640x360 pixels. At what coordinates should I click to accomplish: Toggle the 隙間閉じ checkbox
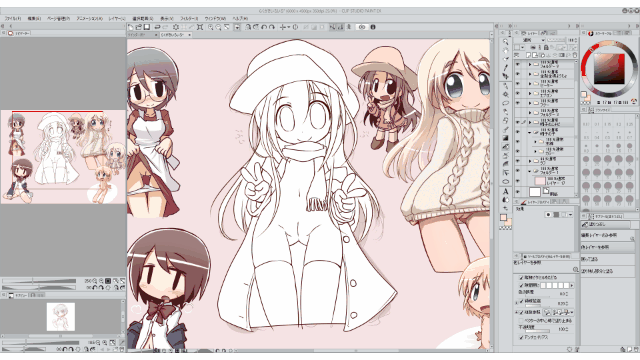pyautogui.click(x=521, y=285)
